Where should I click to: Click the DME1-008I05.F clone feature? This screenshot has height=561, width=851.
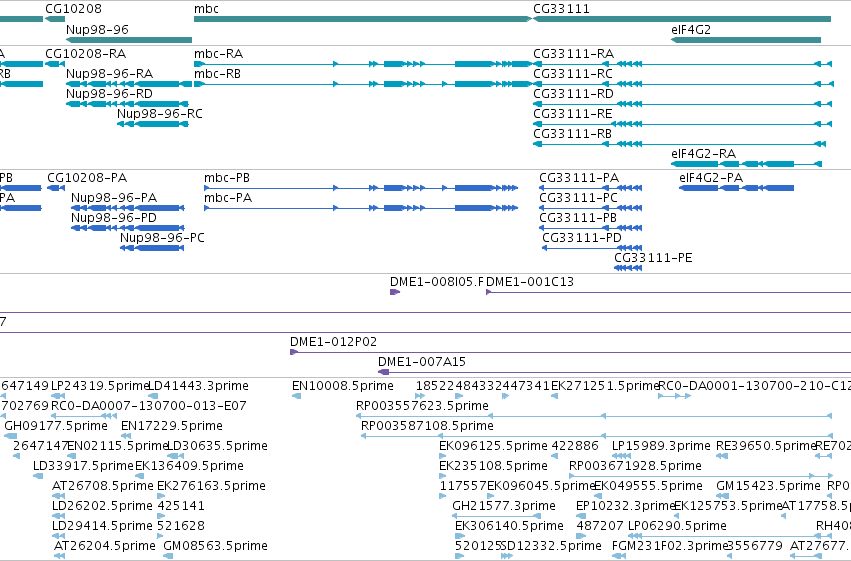click(x=395, y=292)
